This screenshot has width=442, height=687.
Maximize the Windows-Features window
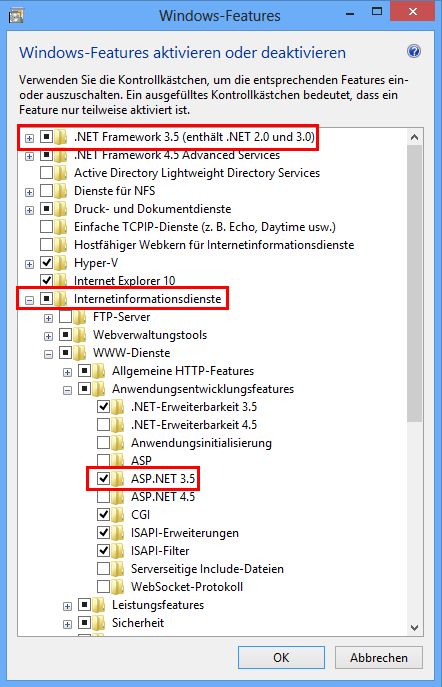377,12
